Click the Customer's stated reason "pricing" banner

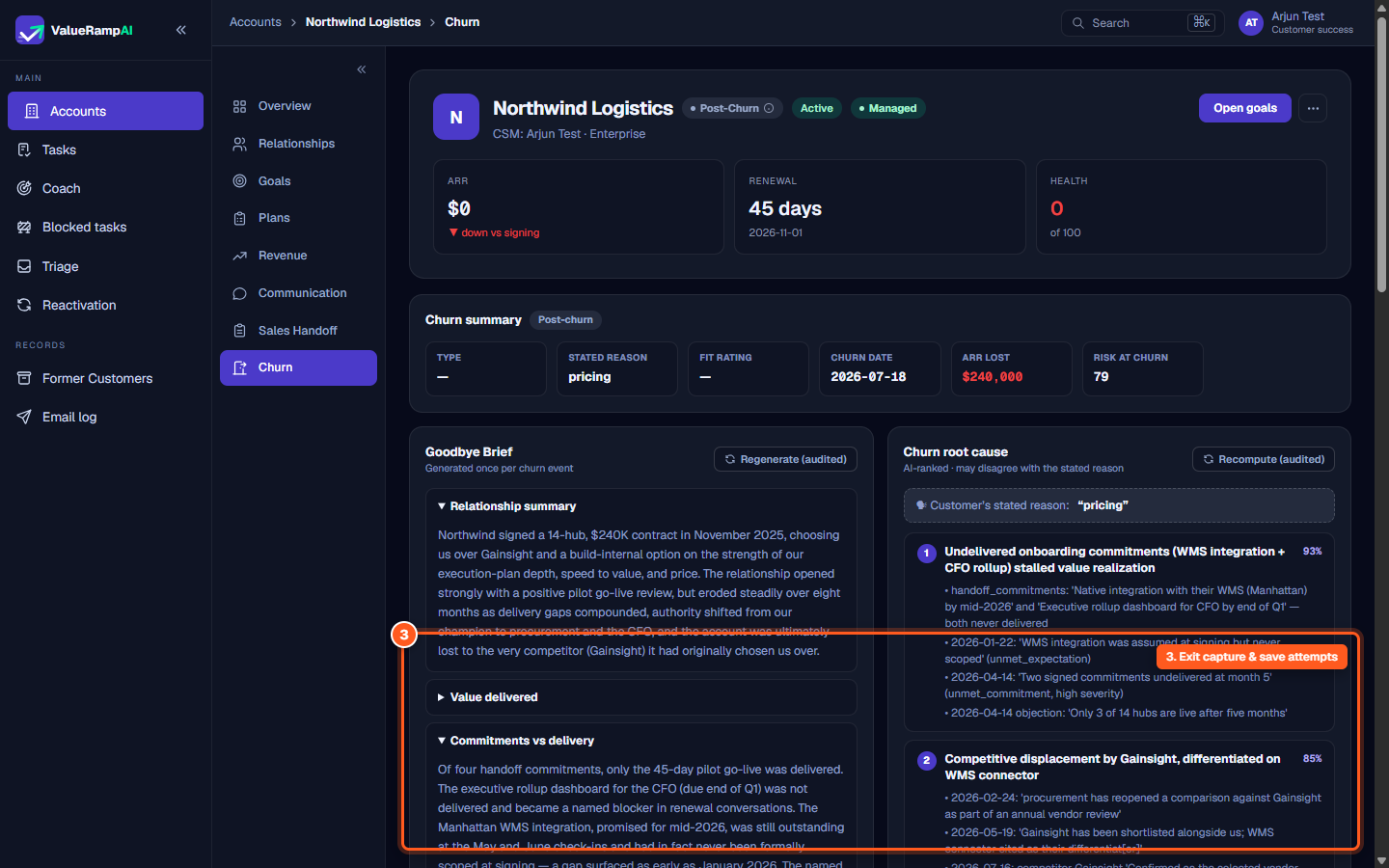(x=1119, y=505)
